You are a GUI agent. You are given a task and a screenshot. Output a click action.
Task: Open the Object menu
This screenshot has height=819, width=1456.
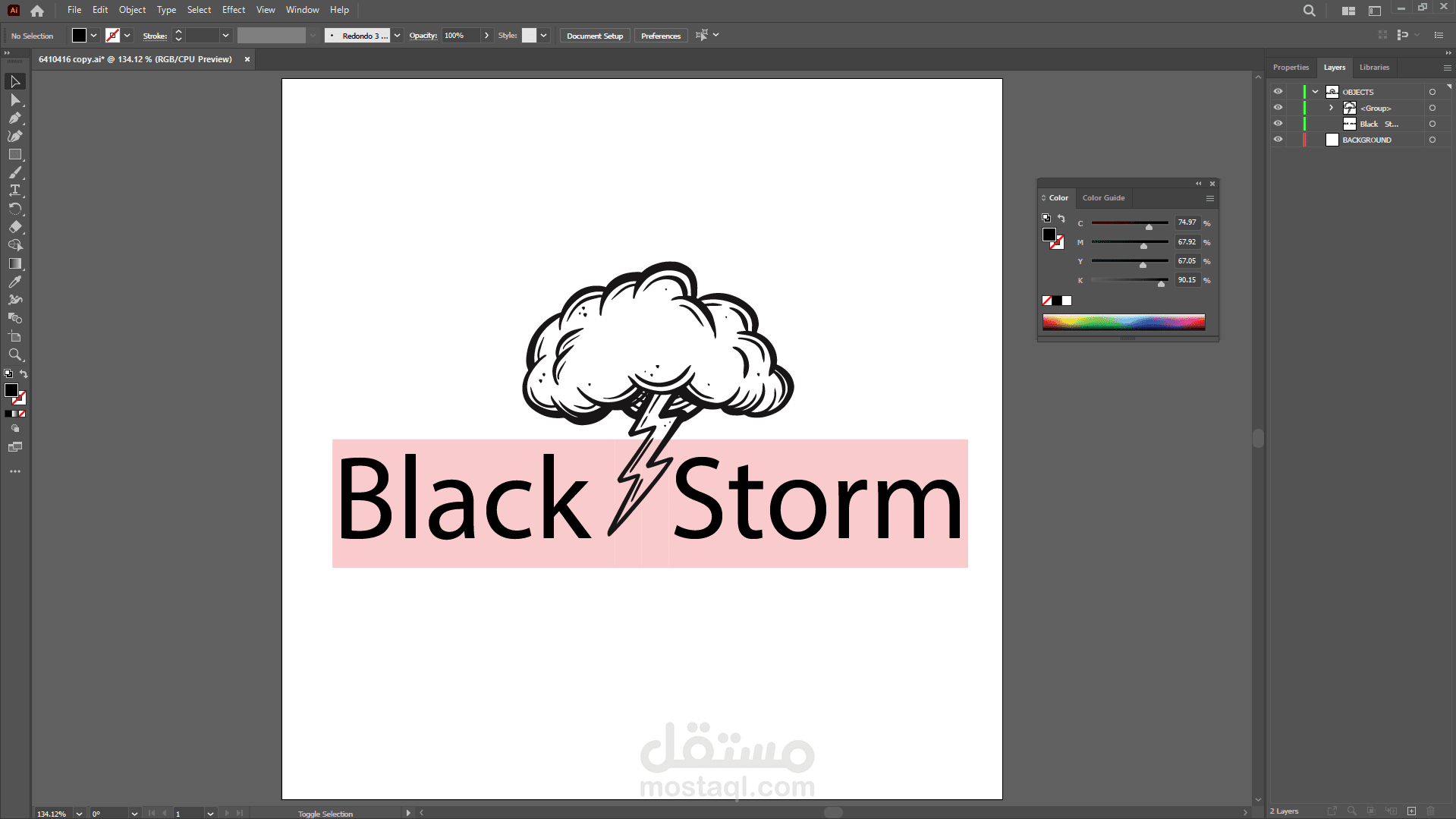coord(132,10)
